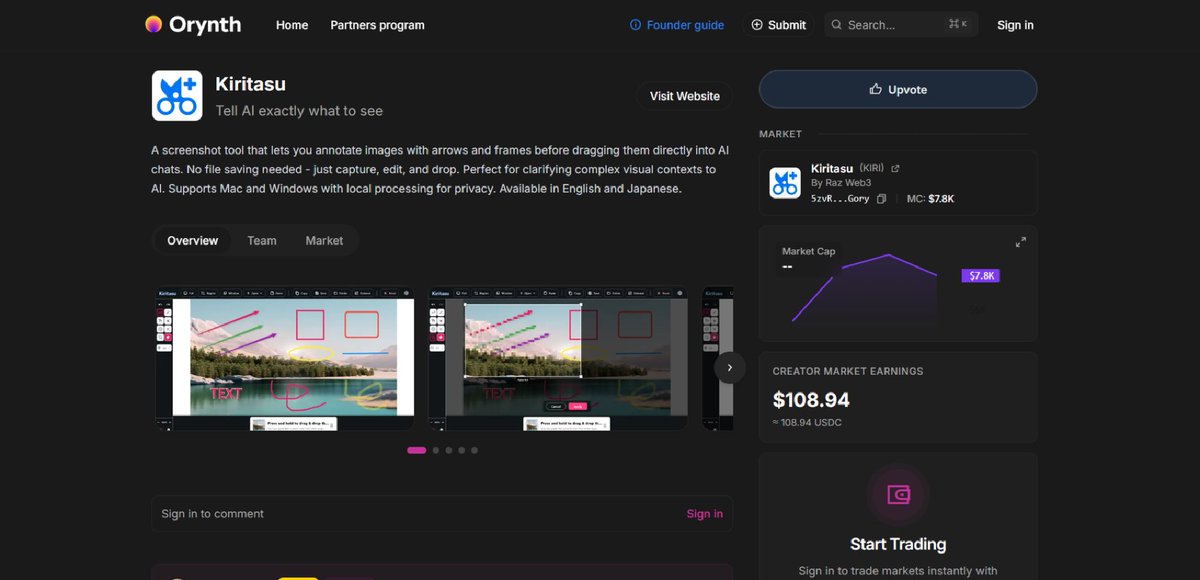Open the Partners program page
The height and width of the screenshot is (580, 1200).
click(x=377, y=25)
